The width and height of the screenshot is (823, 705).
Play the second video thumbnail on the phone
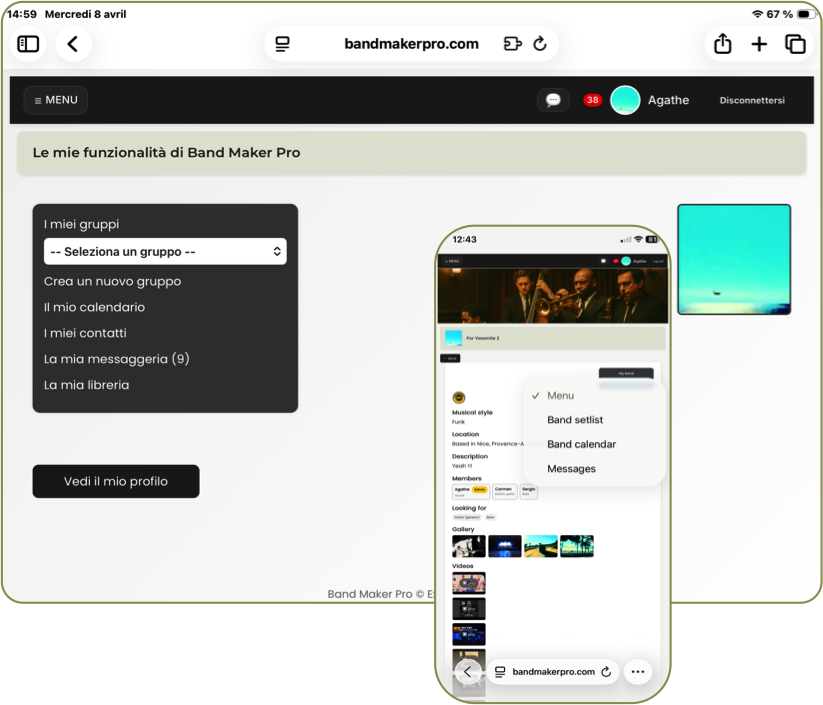[x=469, y=609]
